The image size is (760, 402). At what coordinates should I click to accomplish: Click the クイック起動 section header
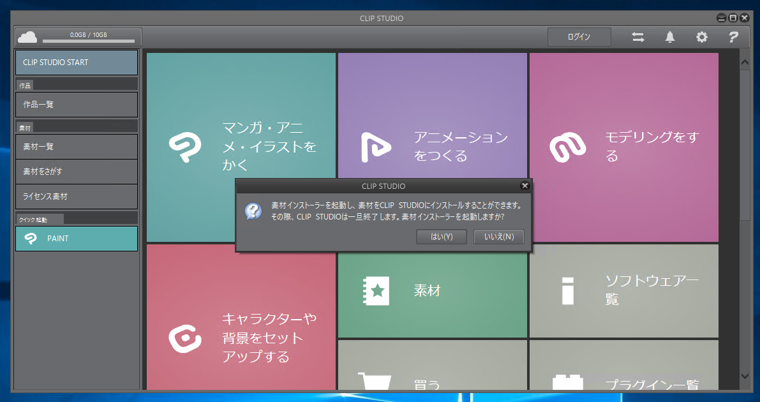[40, 220]
